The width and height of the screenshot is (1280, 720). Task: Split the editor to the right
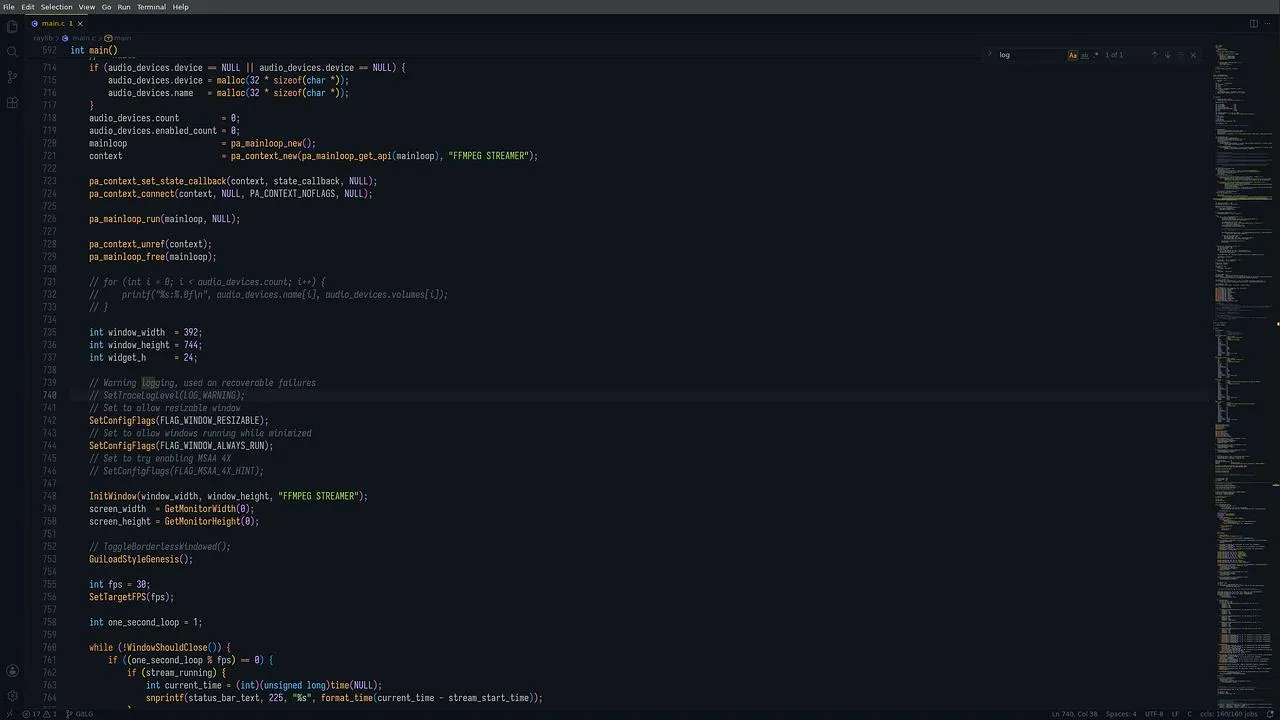tap(1253, 23)
